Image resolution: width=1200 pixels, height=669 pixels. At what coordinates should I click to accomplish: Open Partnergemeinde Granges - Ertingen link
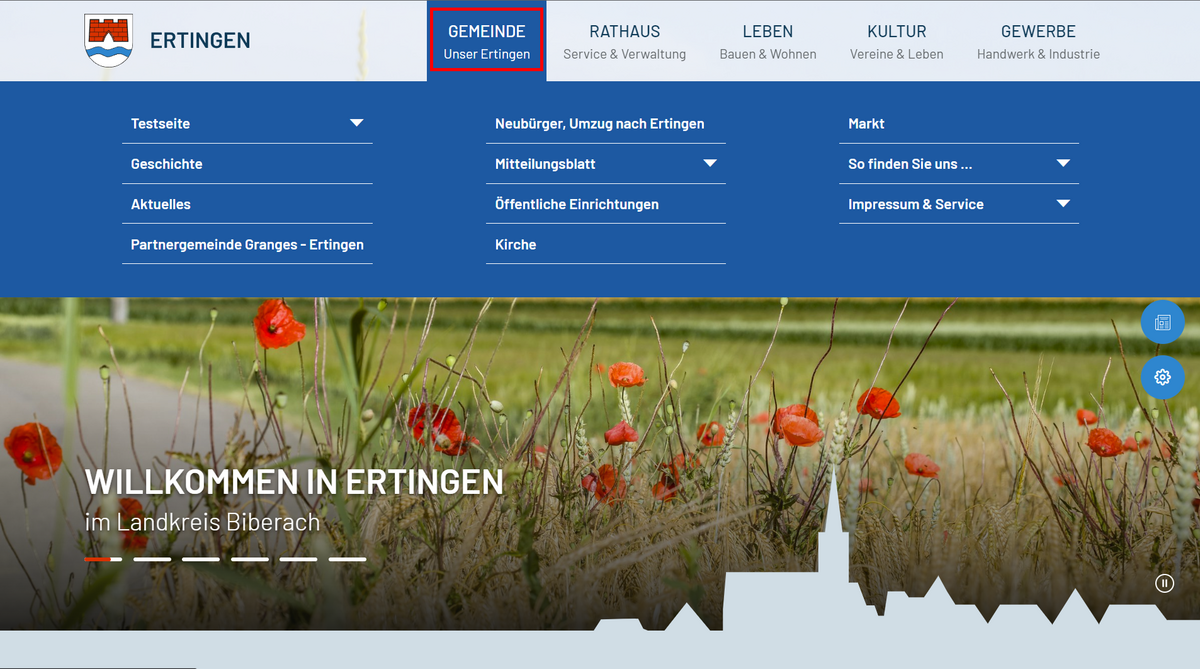pos(247,244)
